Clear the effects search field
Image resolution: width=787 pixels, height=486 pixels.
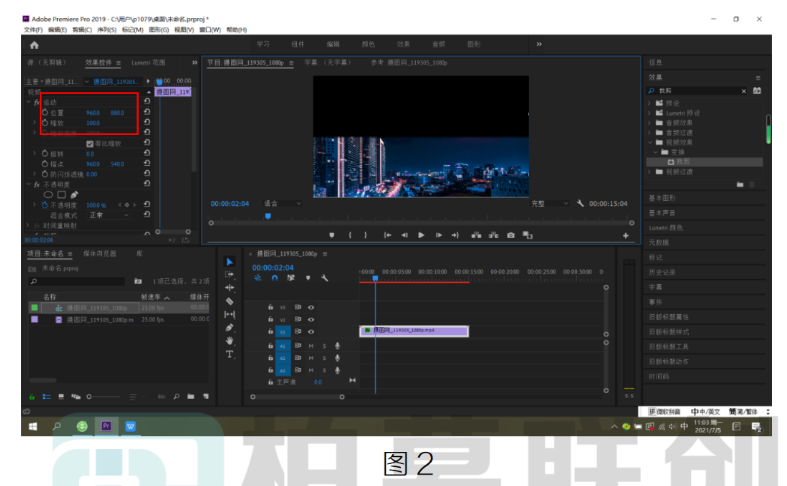tap(743, 91)
